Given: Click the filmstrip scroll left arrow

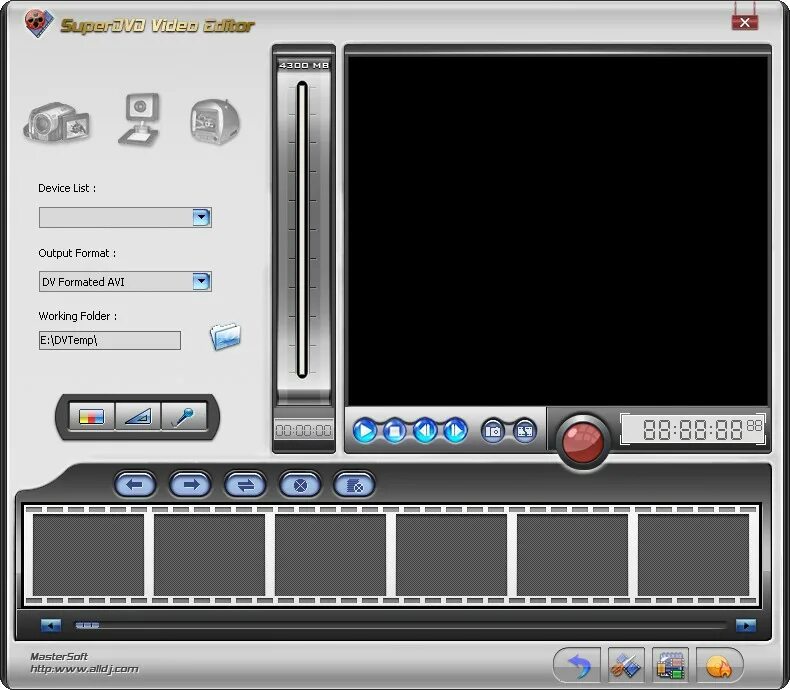Looking at the screenshot, I should [50, 626].
